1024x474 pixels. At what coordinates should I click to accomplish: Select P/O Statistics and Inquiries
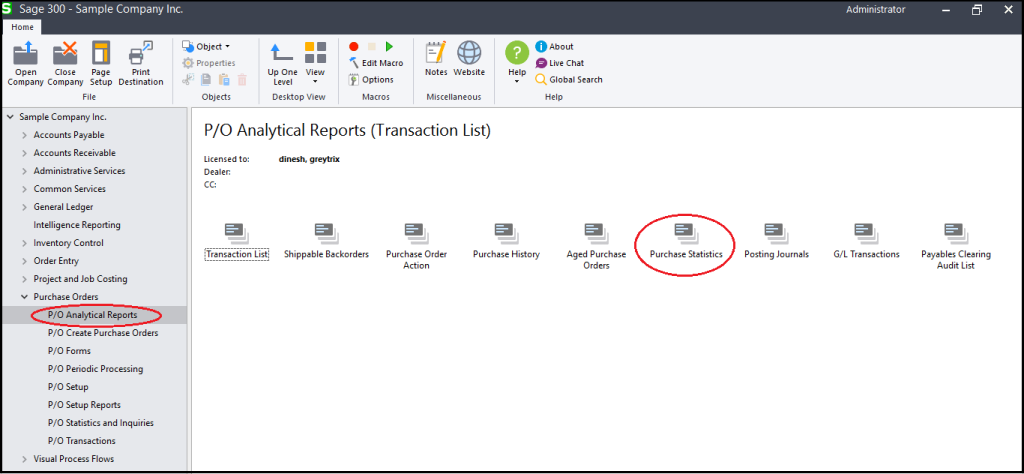(101, 423)
